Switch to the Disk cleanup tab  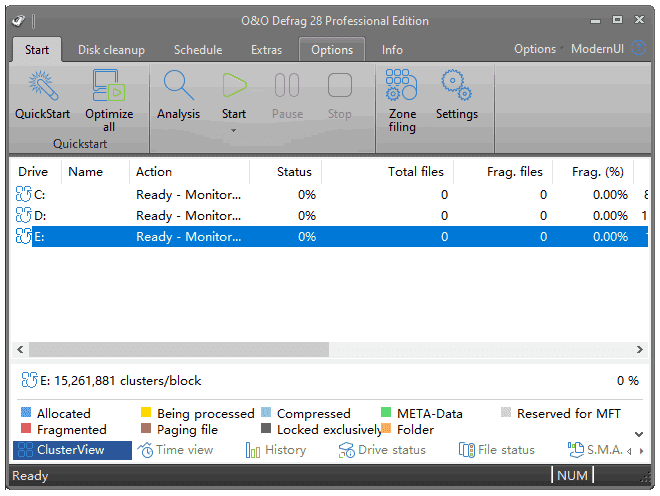tap(111, 50)
